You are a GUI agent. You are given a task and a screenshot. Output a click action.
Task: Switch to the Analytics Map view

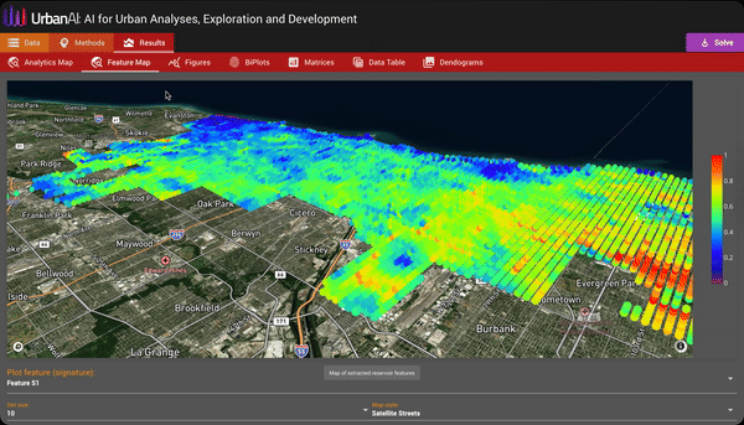pos(41,62)
